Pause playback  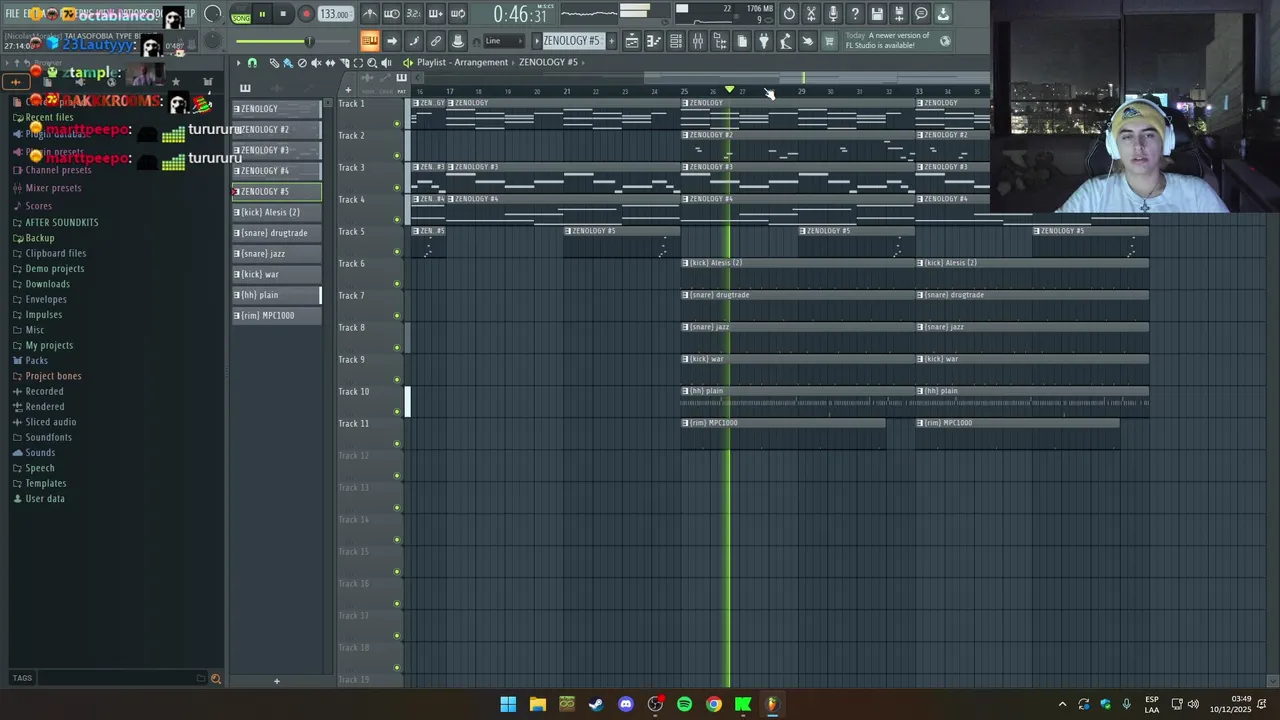coord(262,15)
